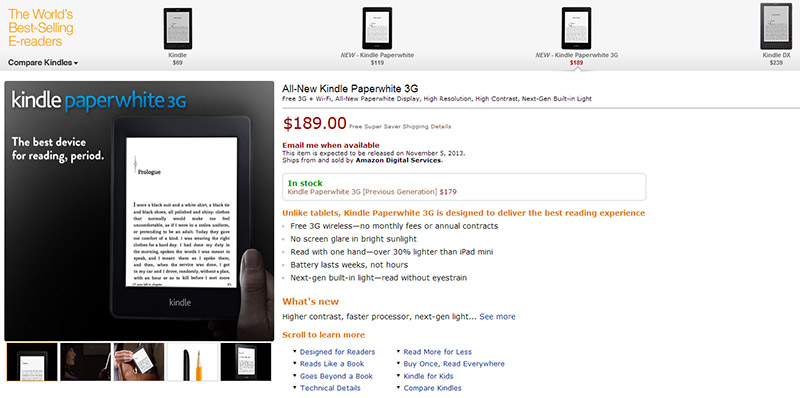Screen dimensions: 800x398
Task: Jump to Designed for Readers section
Action: [x=337, y=352]
